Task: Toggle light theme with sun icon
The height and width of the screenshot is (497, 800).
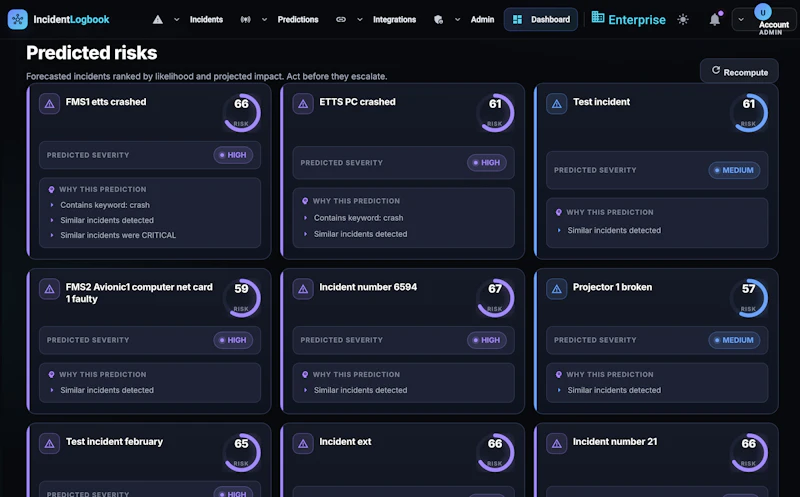Action: pyautogui.click(x=683, y=19)
